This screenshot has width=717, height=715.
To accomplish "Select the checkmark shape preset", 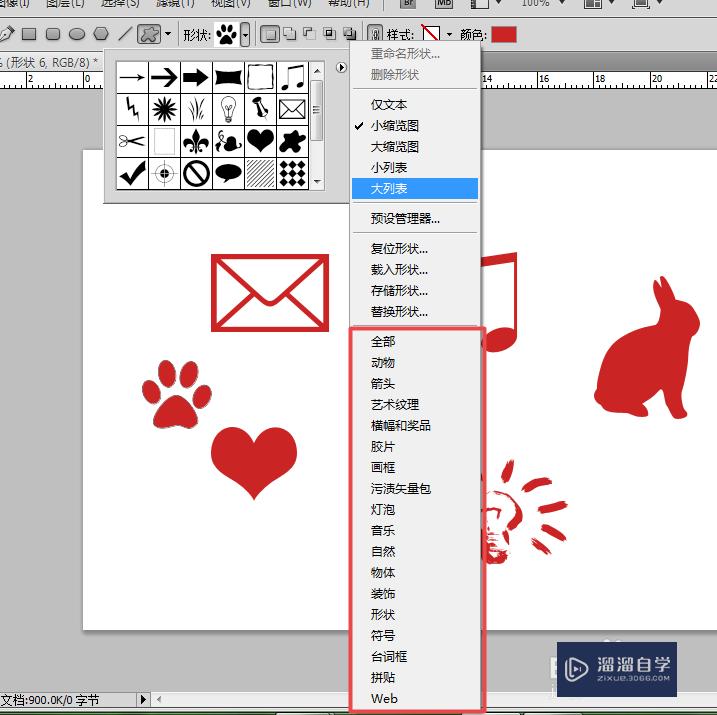I will (x=132, y=174).
